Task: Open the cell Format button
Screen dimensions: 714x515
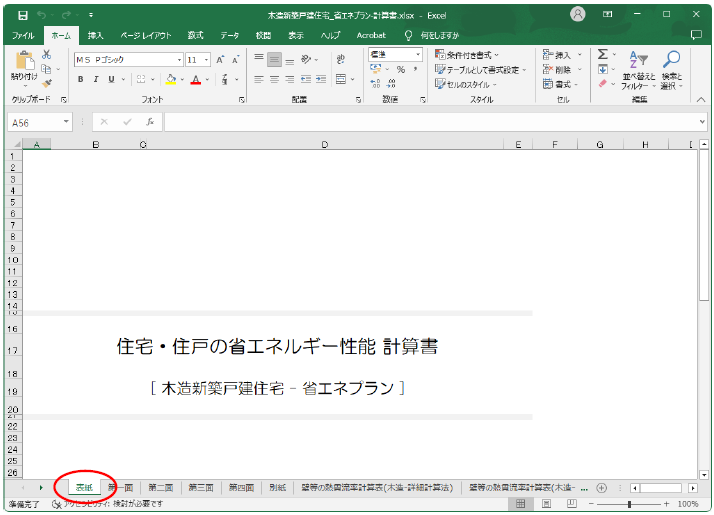Action: [x=561, y=84]
